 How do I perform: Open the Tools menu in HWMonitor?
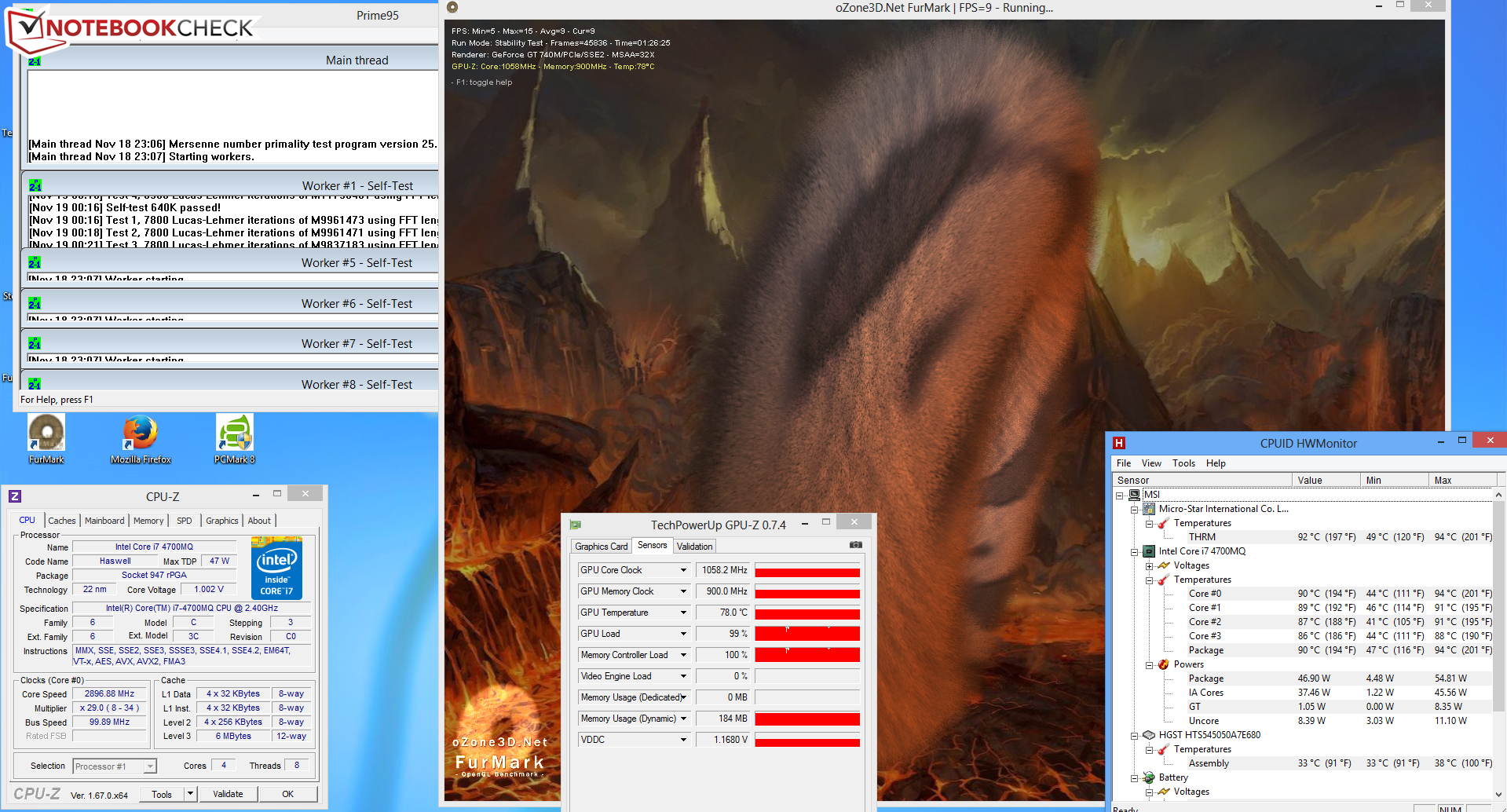1183,463
